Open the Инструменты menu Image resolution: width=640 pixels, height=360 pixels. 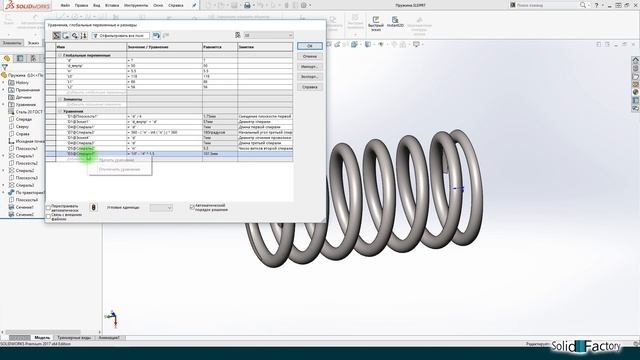(x=136, y=6)
